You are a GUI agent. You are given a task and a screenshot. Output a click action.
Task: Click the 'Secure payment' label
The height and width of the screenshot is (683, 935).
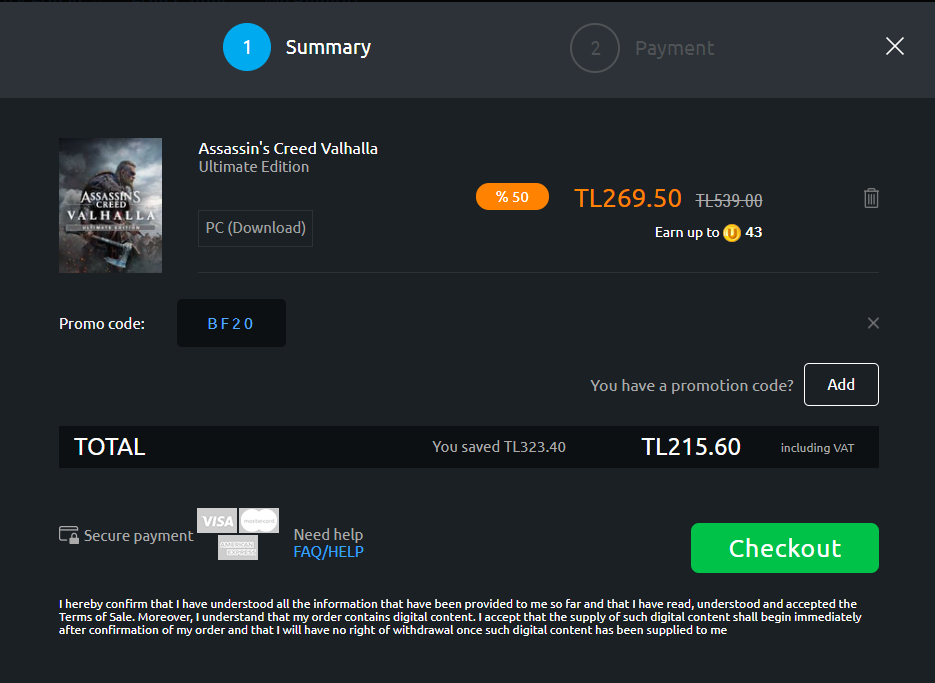(138, 536)
